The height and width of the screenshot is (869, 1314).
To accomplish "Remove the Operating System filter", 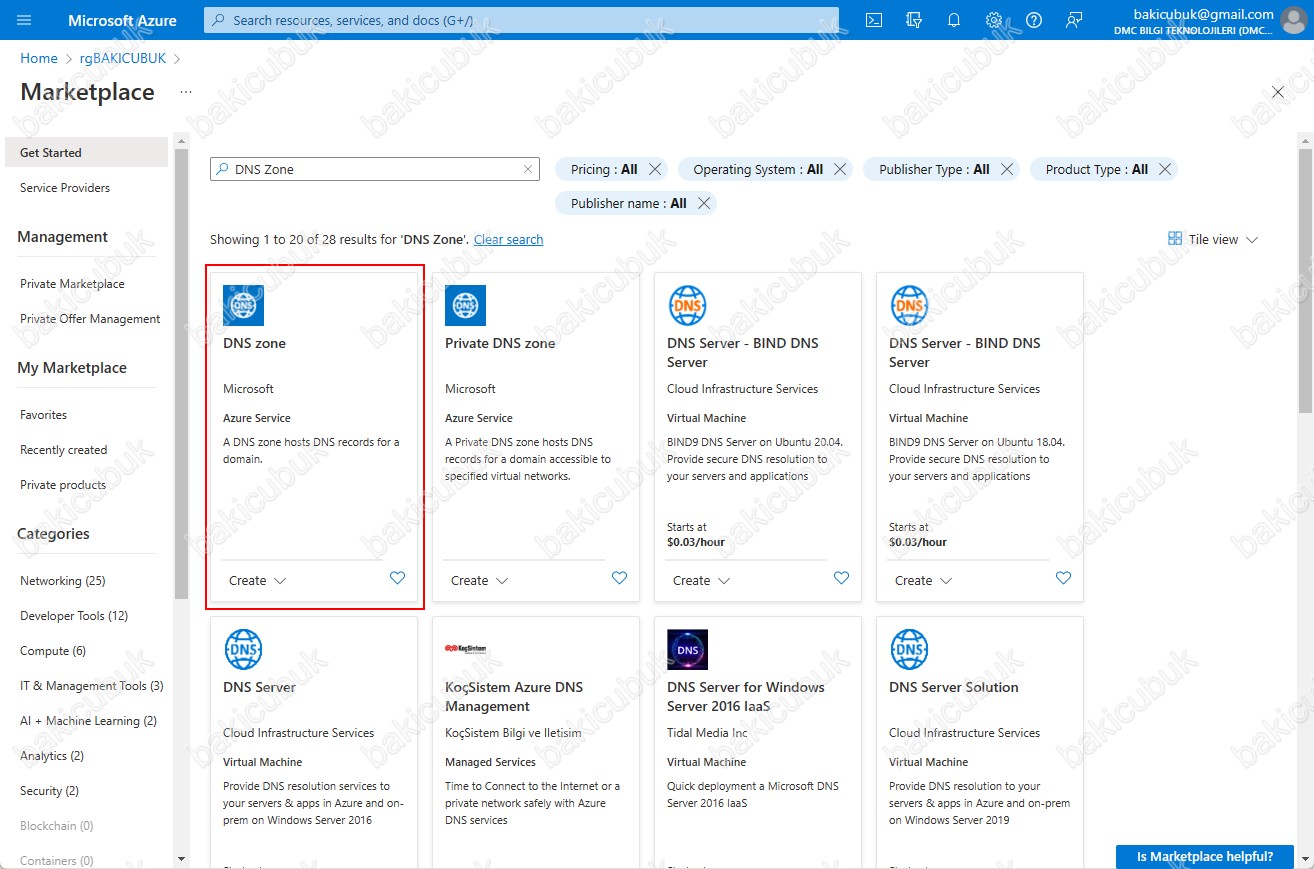I will 840,169.
